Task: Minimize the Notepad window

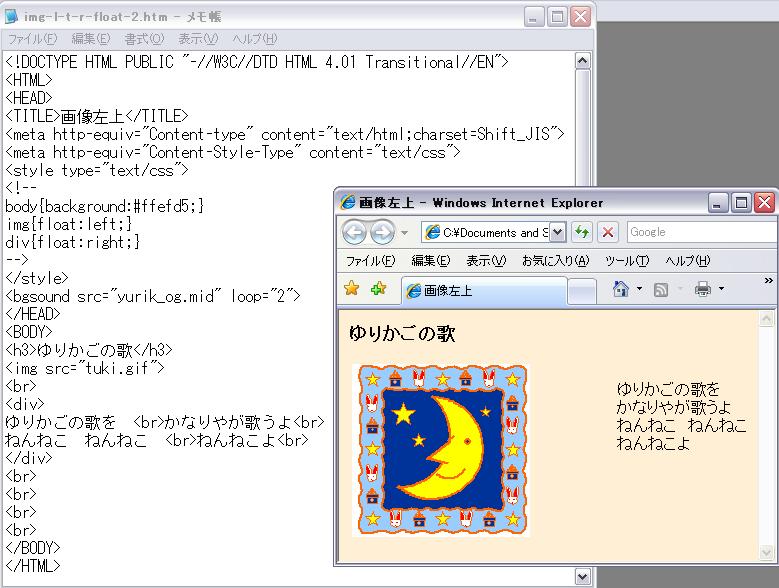Action: 534,17
